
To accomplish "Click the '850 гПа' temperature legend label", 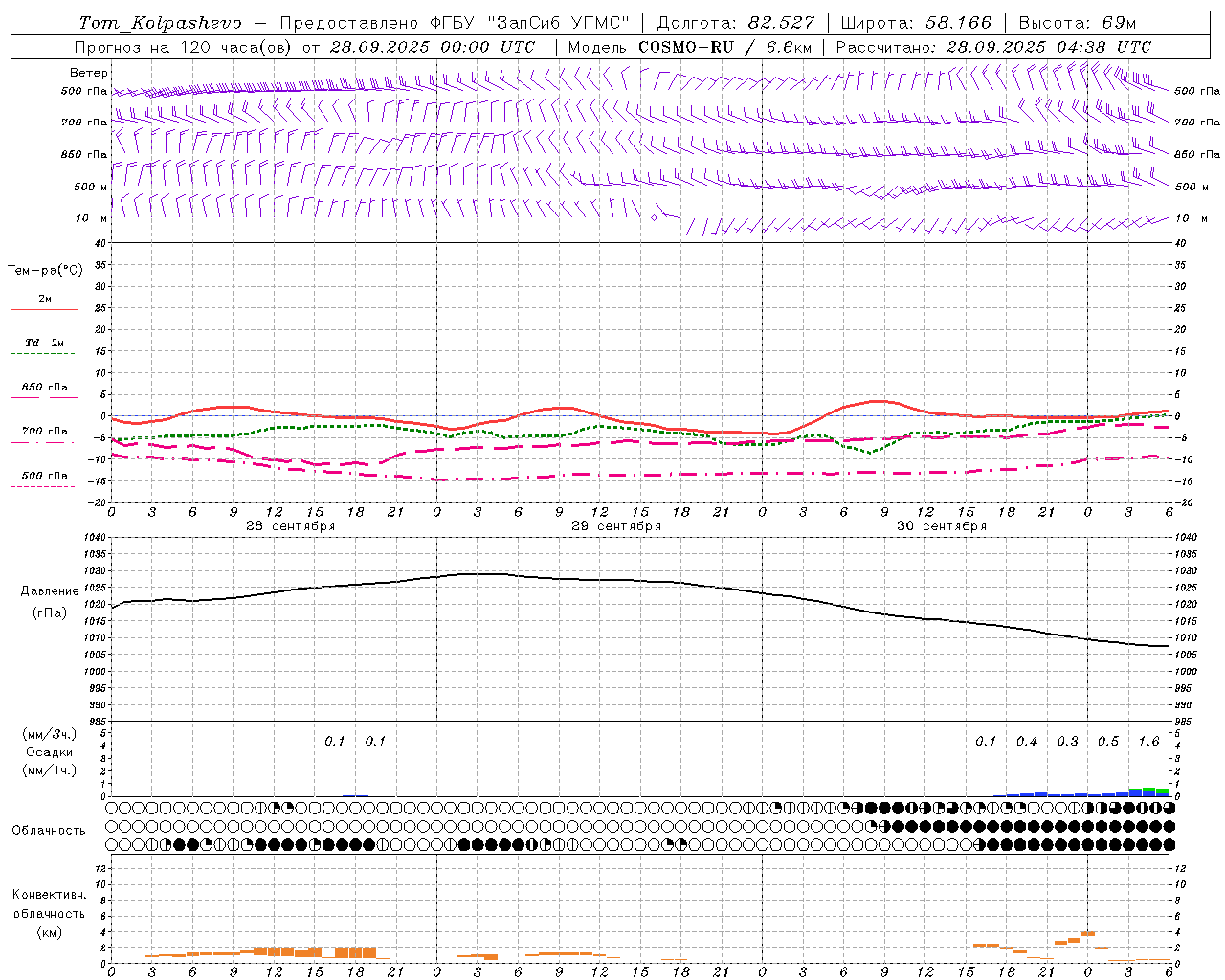I will coord(45,388).
